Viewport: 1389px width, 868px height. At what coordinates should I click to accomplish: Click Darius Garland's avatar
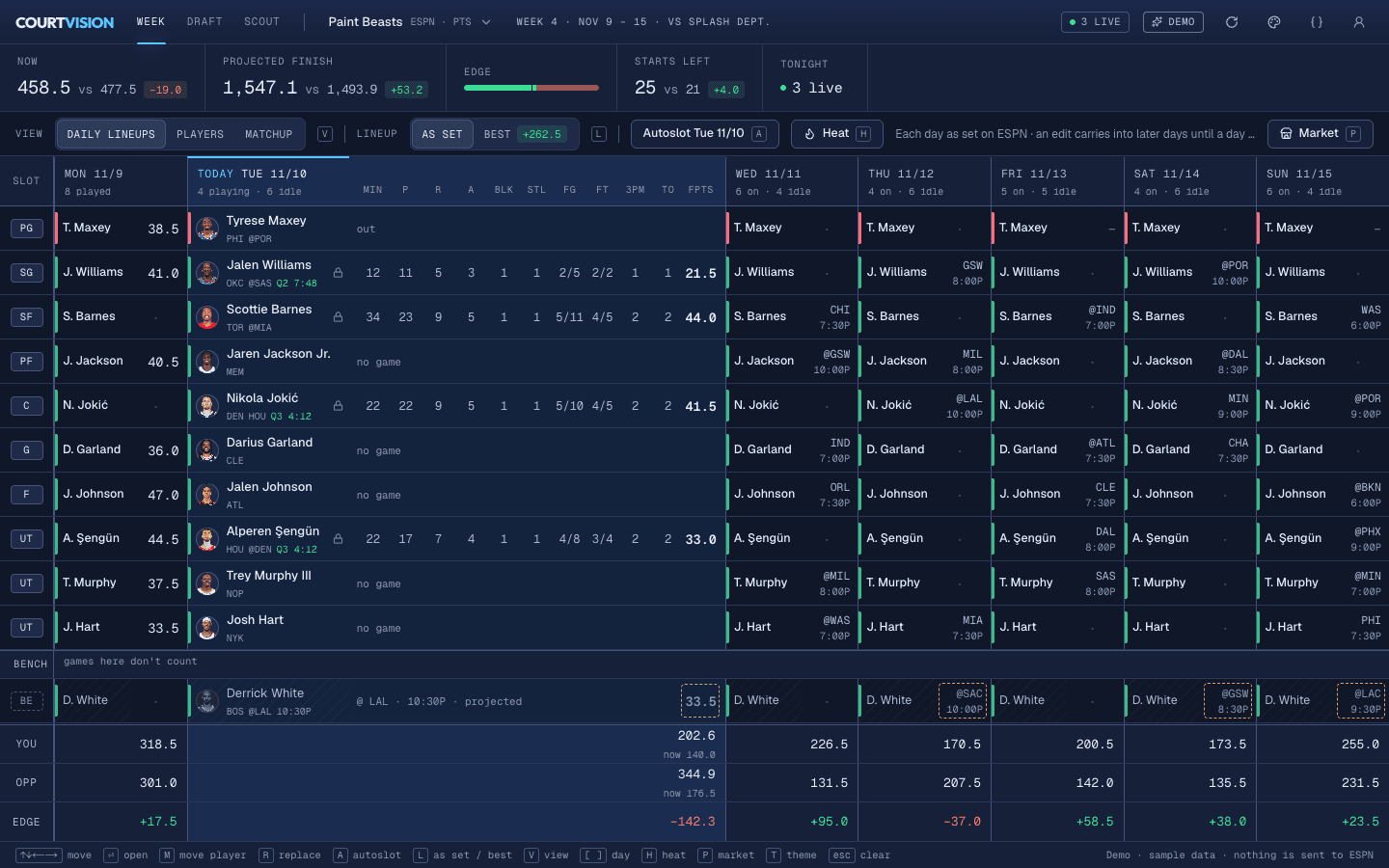point(207,450)
